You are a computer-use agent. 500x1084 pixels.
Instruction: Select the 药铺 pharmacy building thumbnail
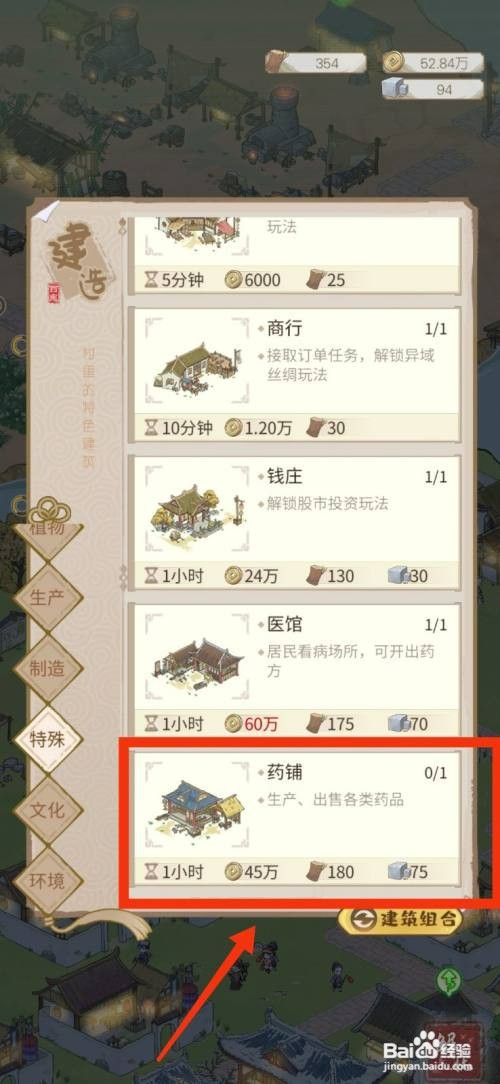click(197, 807)
